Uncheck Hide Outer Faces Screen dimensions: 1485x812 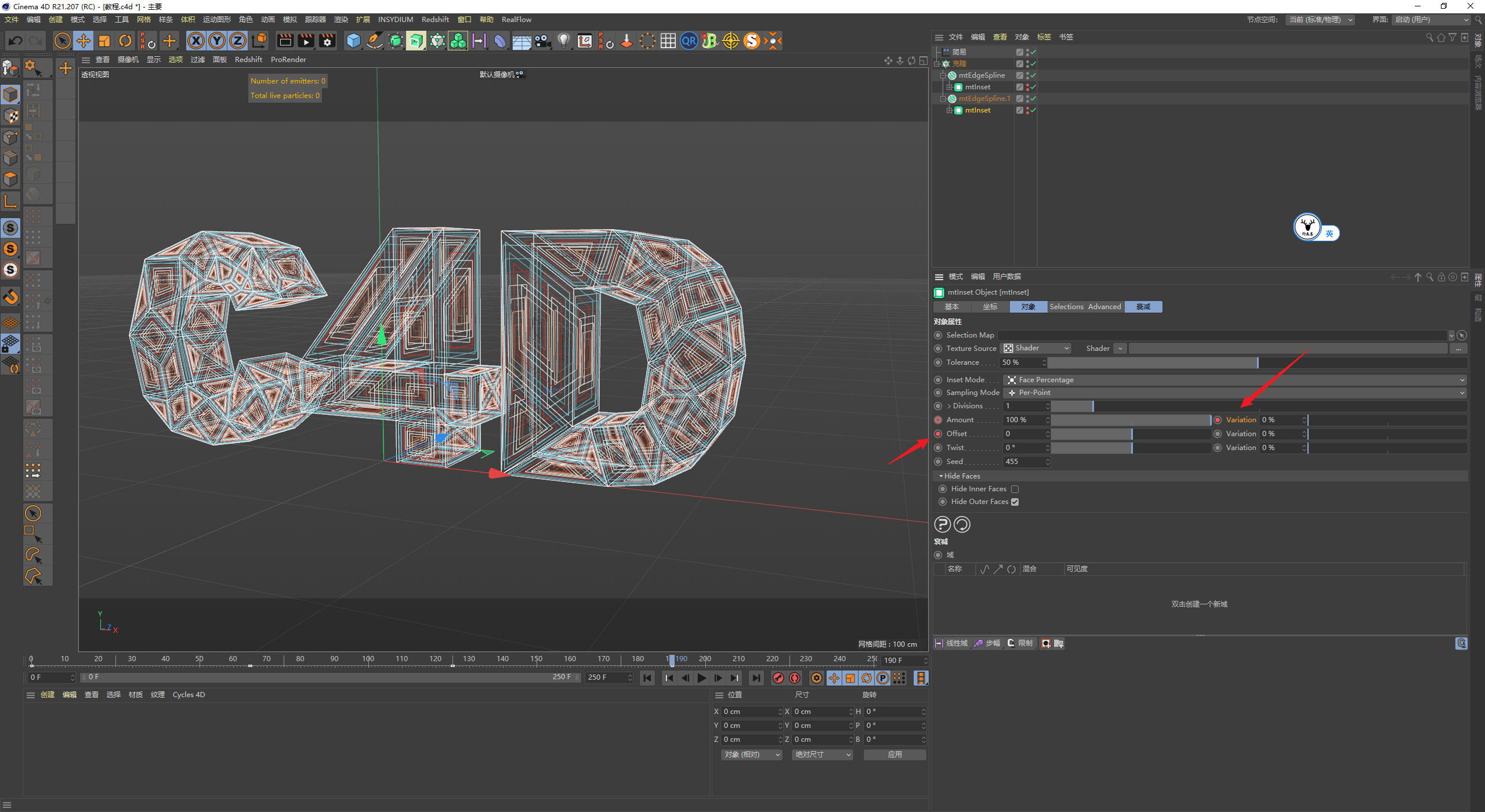(x=1015, y=502)
